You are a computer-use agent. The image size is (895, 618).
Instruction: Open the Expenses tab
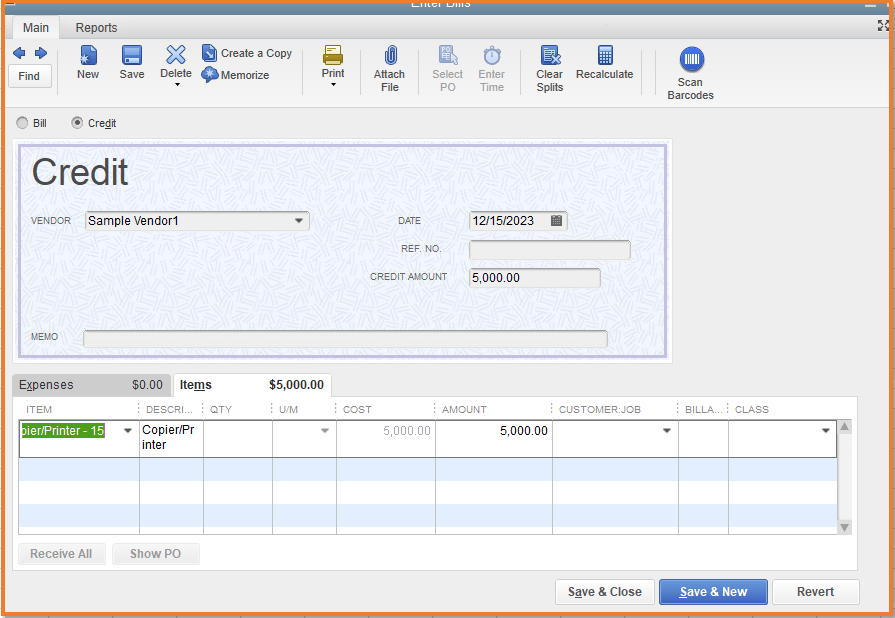[52, 384]
